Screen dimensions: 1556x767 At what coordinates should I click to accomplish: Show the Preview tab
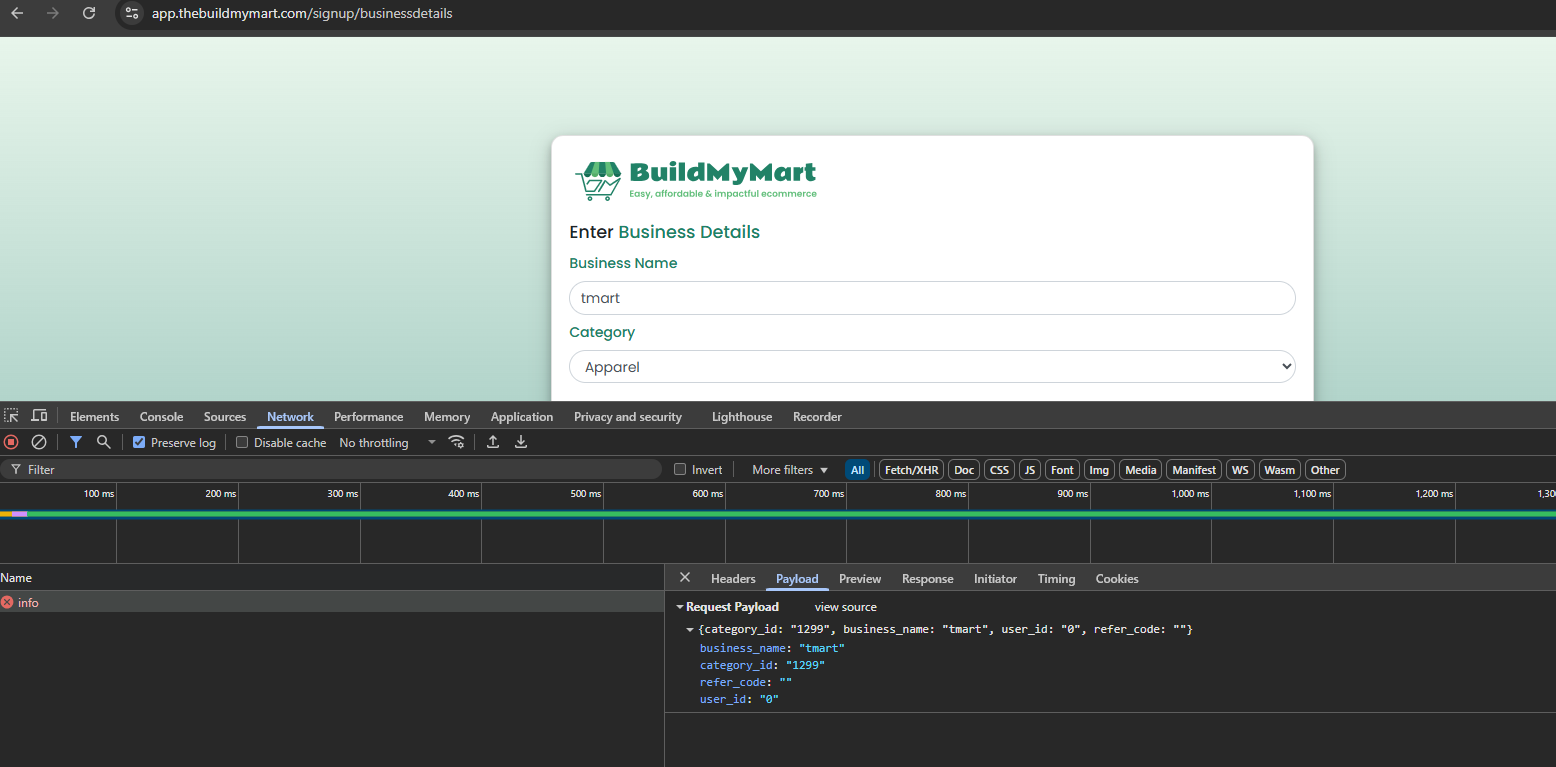[x=860, y=579]
